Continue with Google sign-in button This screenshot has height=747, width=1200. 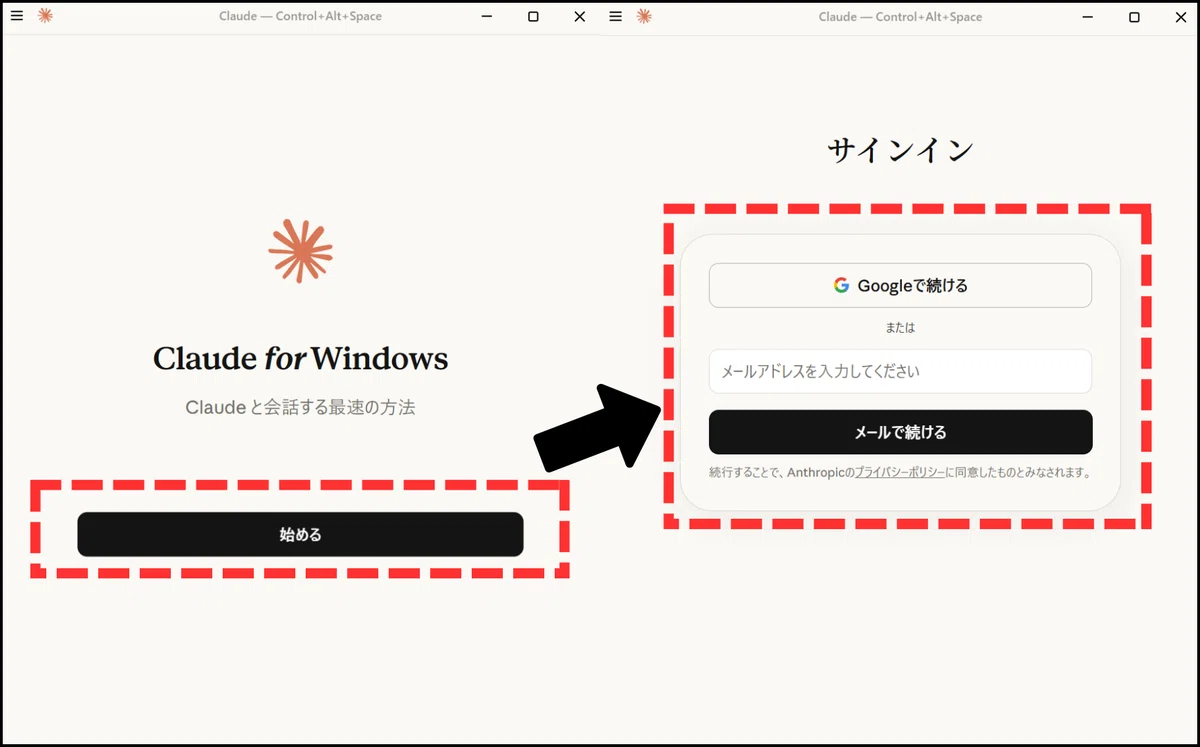900,285
